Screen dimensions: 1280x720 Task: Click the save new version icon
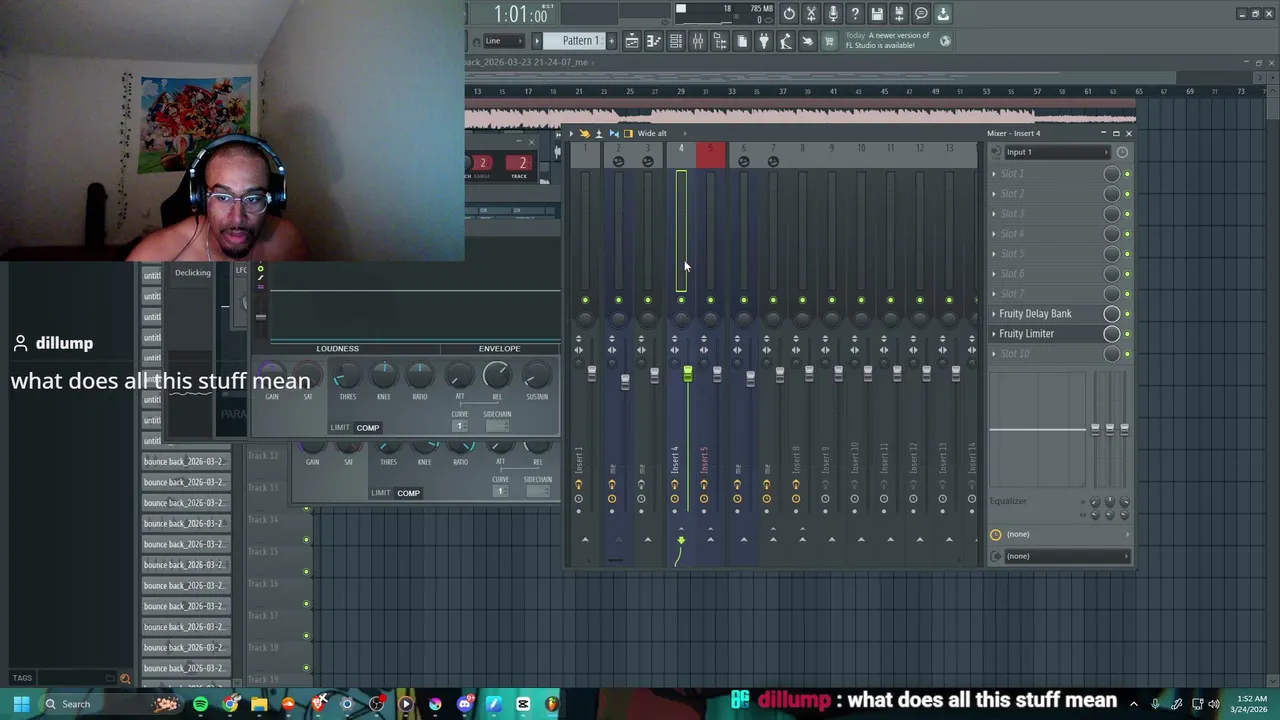[x=899, y=14]
